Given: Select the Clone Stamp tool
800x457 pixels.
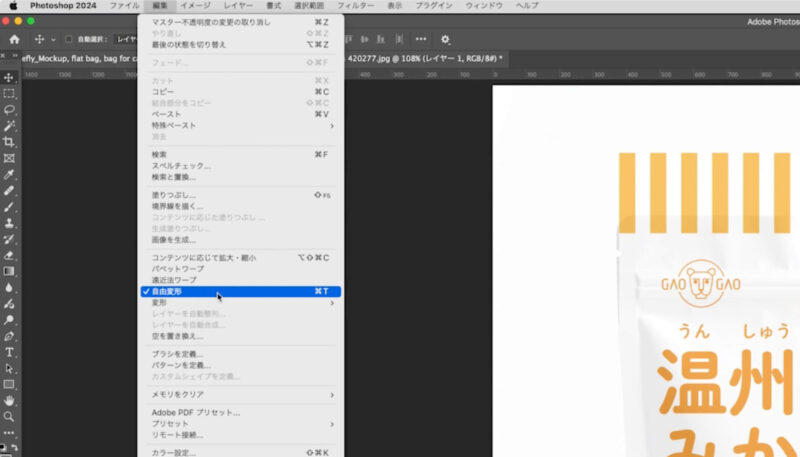Looking at the screenshot, I should (9, 223).
